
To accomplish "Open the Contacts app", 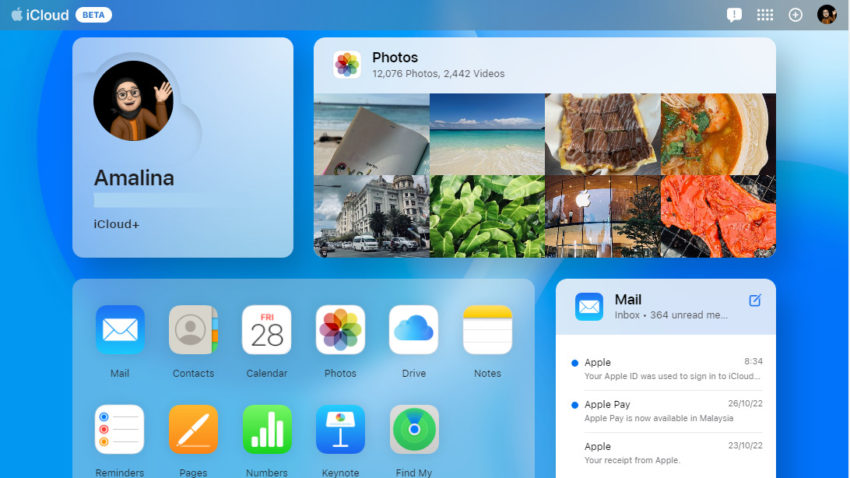I will tap(193, 330).
